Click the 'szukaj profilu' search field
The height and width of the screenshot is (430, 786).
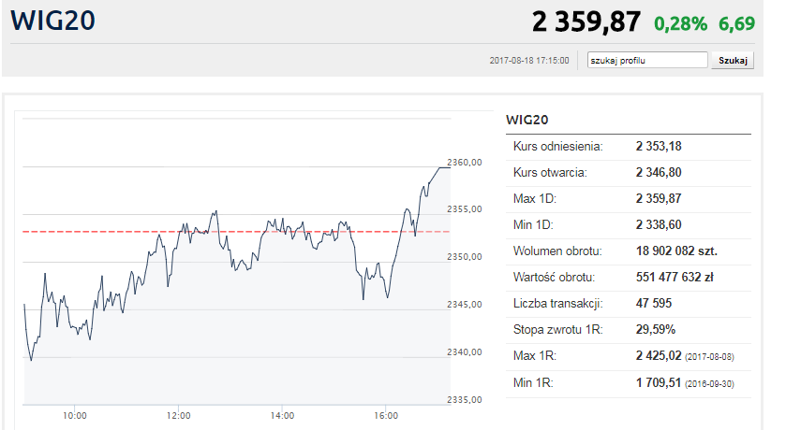pyautogui.click(x=647, y=60)
